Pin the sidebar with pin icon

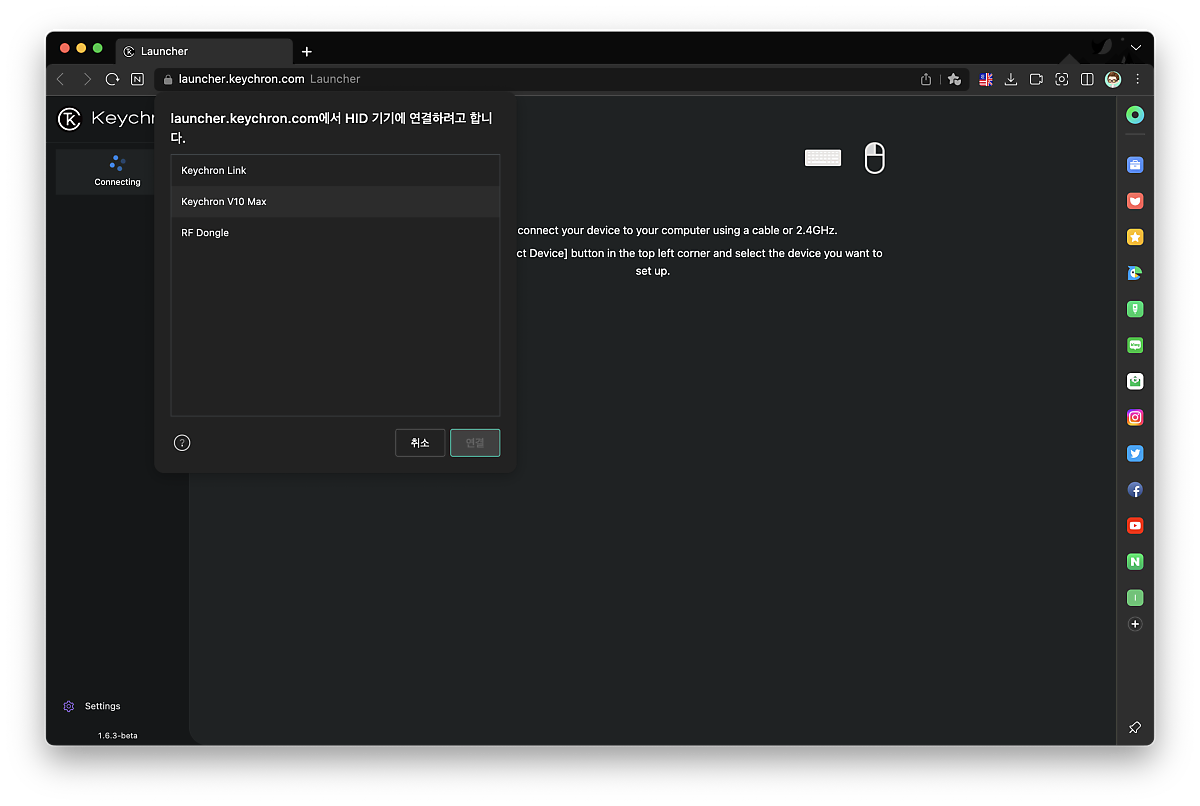[1135, 728]
